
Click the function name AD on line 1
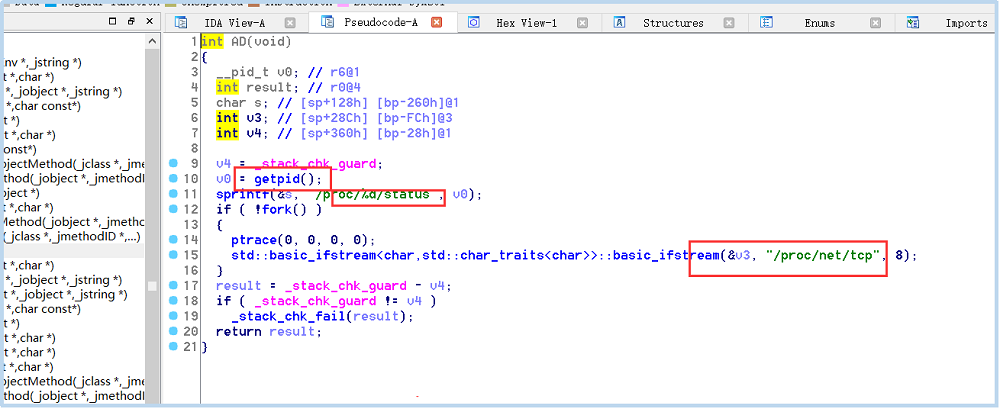point(239,41)
